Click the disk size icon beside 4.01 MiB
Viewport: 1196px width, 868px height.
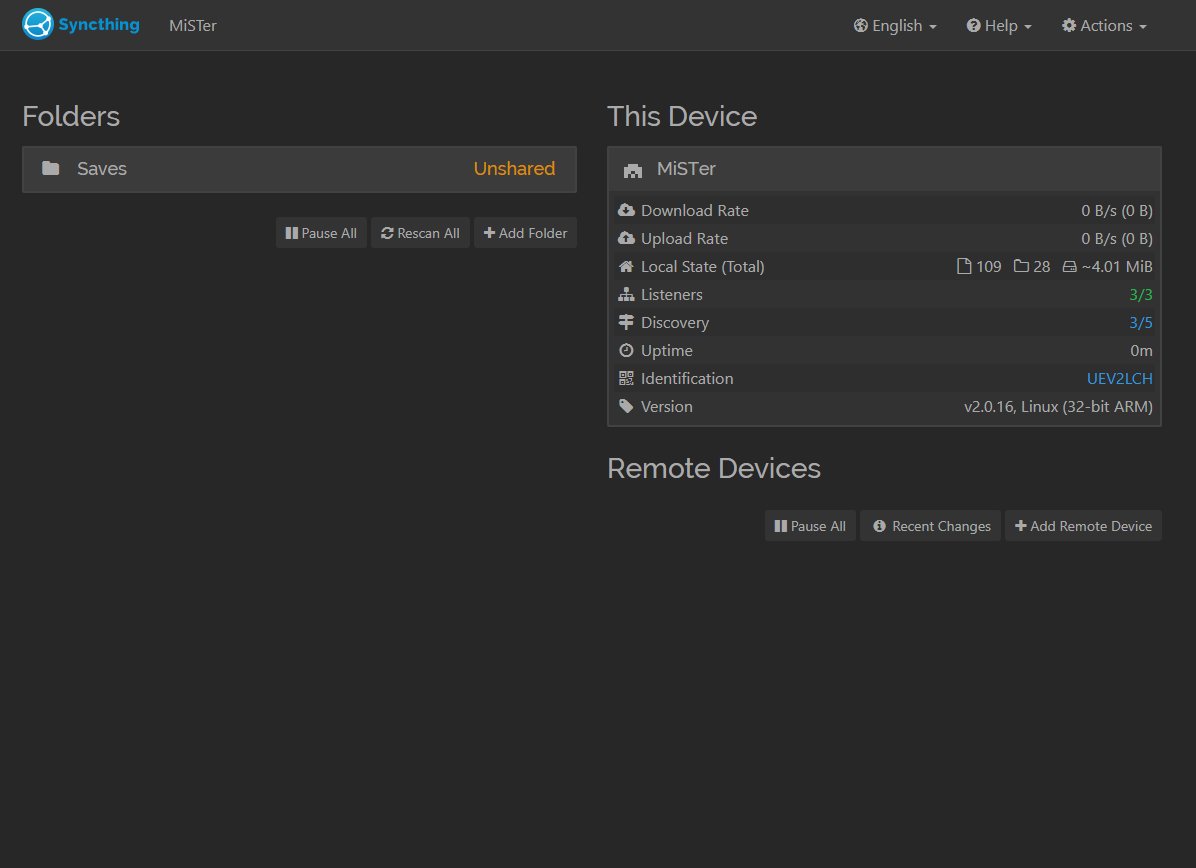[1069, 266]
